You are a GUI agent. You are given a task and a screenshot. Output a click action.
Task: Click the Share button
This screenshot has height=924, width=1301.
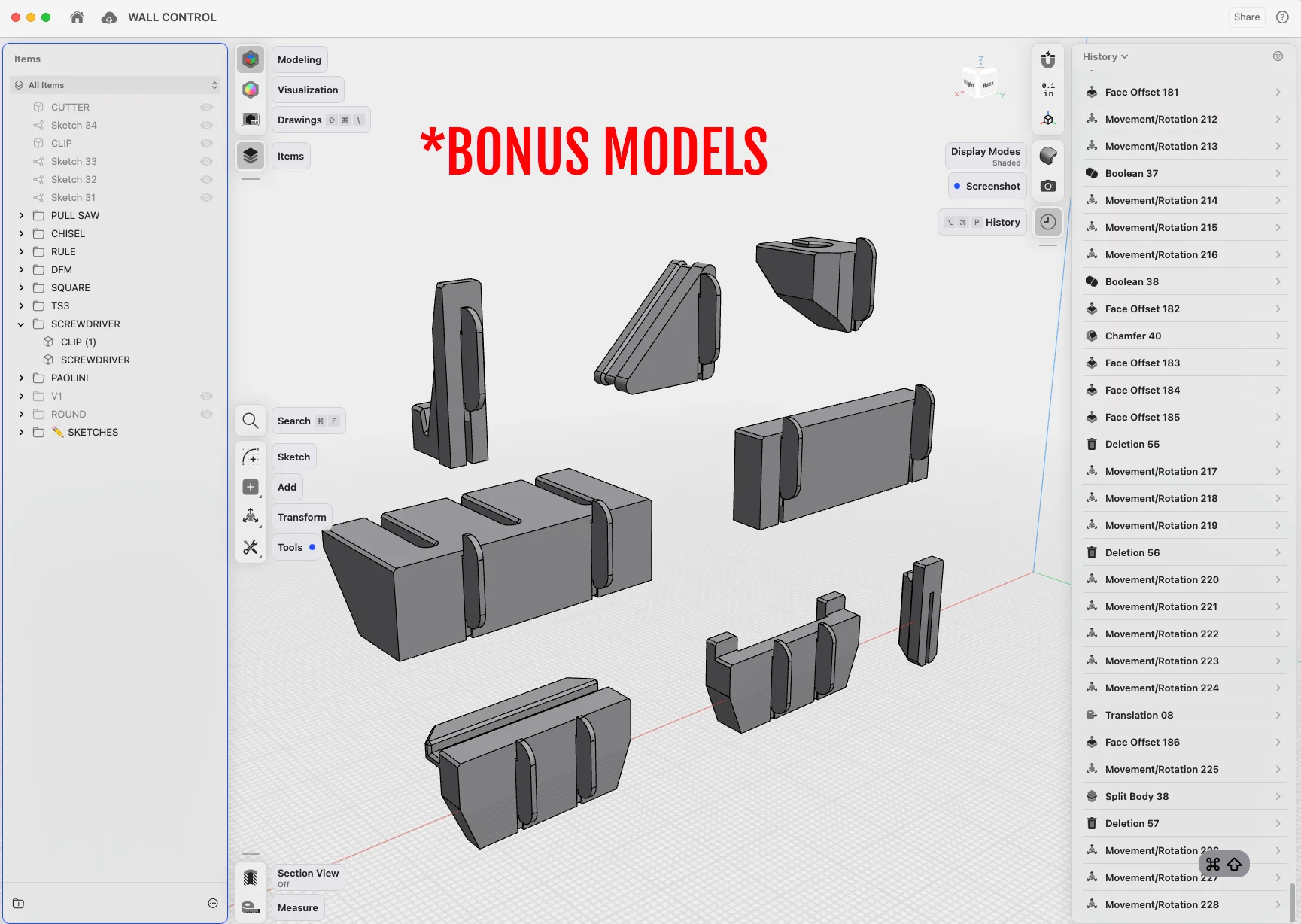1247,17
